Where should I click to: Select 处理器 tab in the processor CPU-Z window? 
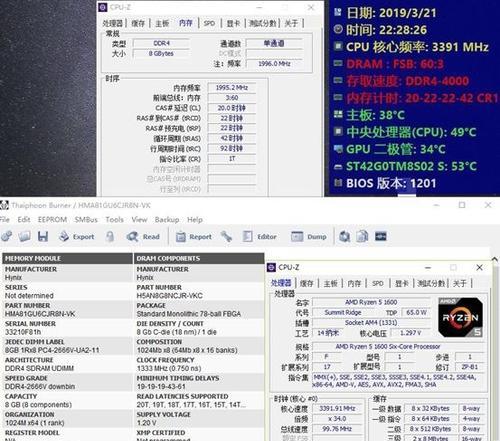[x=281, y=283]
